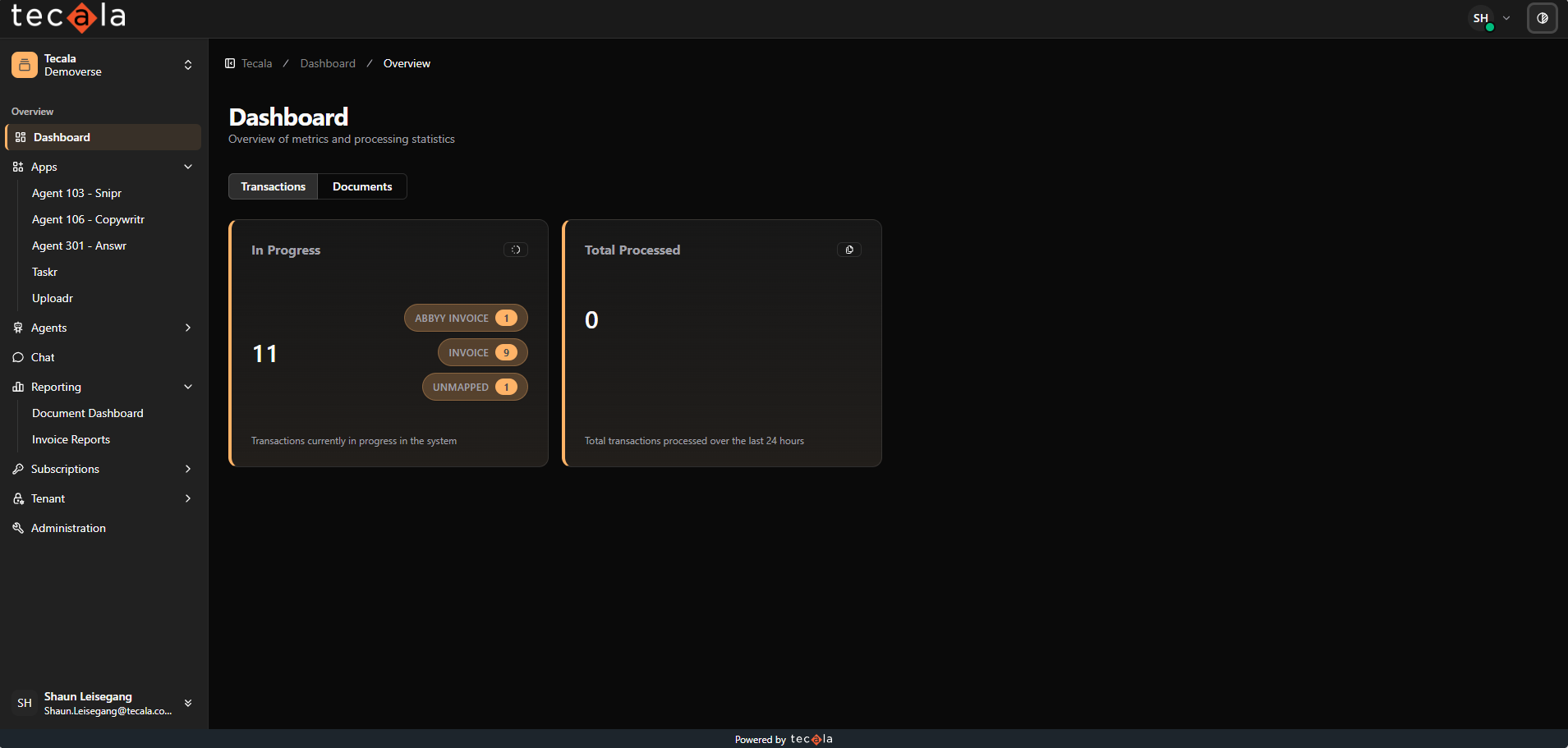Expand the Tenant section chevron
The width and height of the screenshot is (1568, 748).
click(x=188, y=498)
